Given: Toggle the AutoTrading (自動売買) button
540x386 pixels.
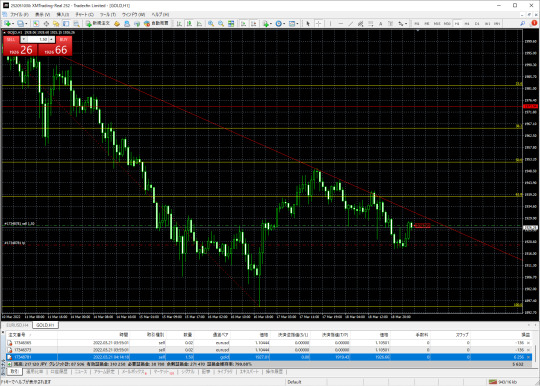Looking at the screenshot, I should click(157, 23).
